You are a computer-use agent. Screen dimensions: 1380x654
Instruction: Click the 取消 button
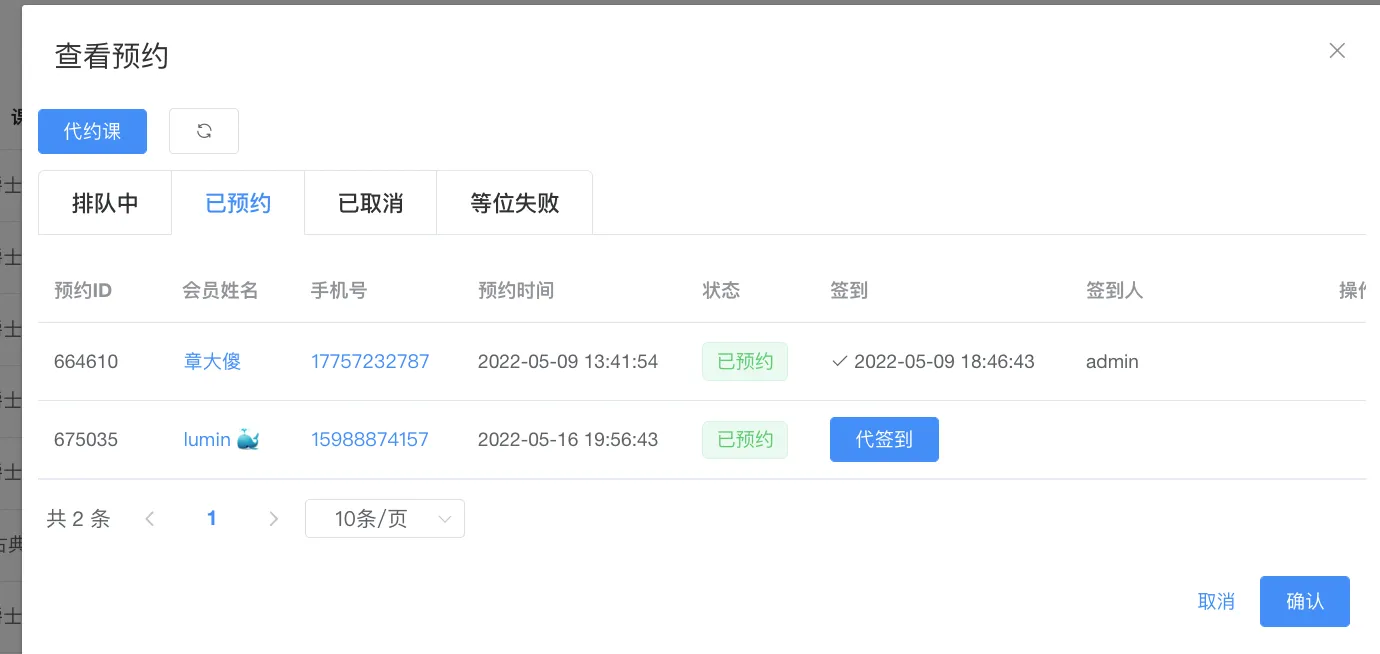click(x=1216, y=601)
